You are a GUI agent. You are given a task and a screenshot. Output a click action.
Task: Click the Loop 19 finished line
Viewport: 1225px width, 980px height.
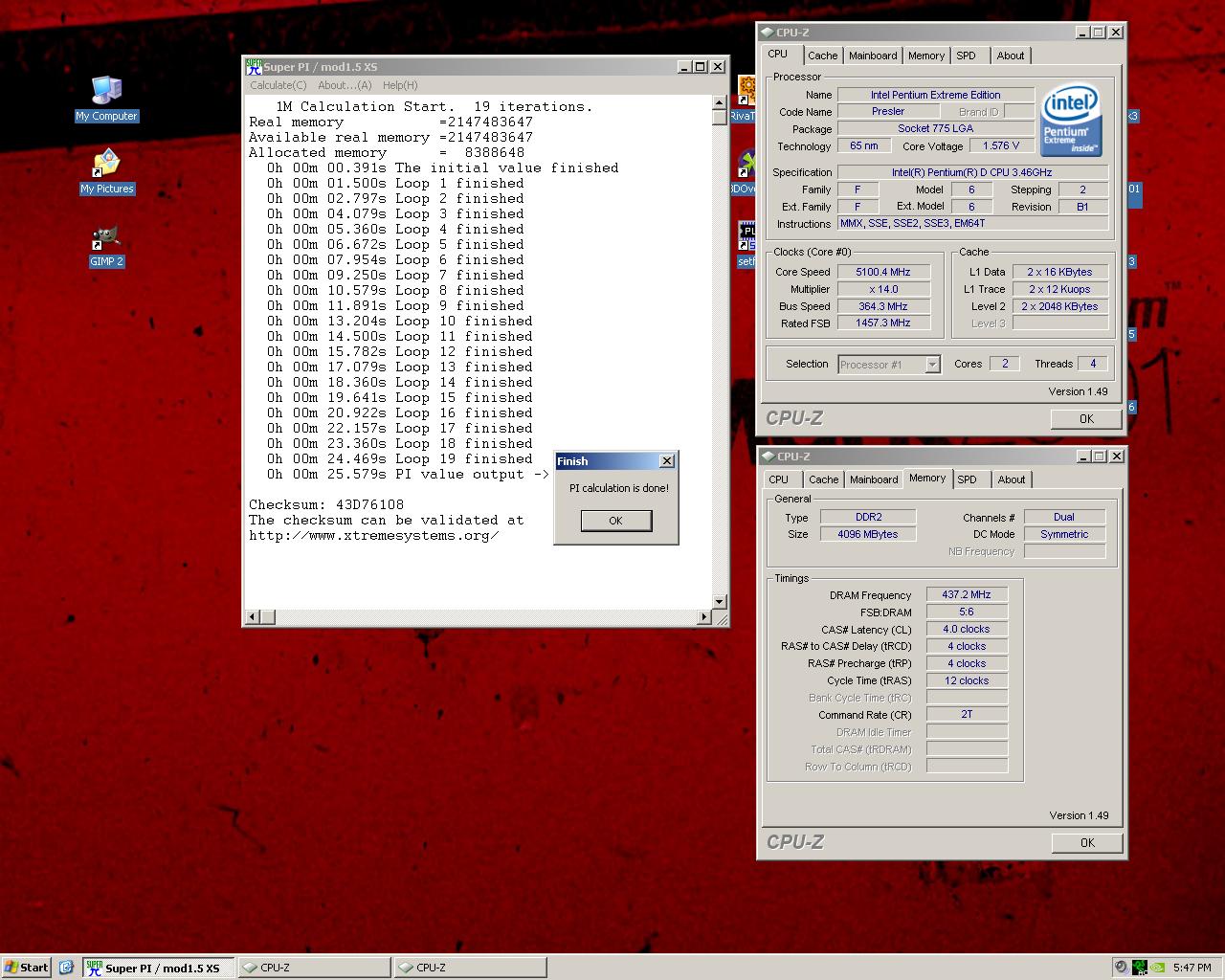400,458
